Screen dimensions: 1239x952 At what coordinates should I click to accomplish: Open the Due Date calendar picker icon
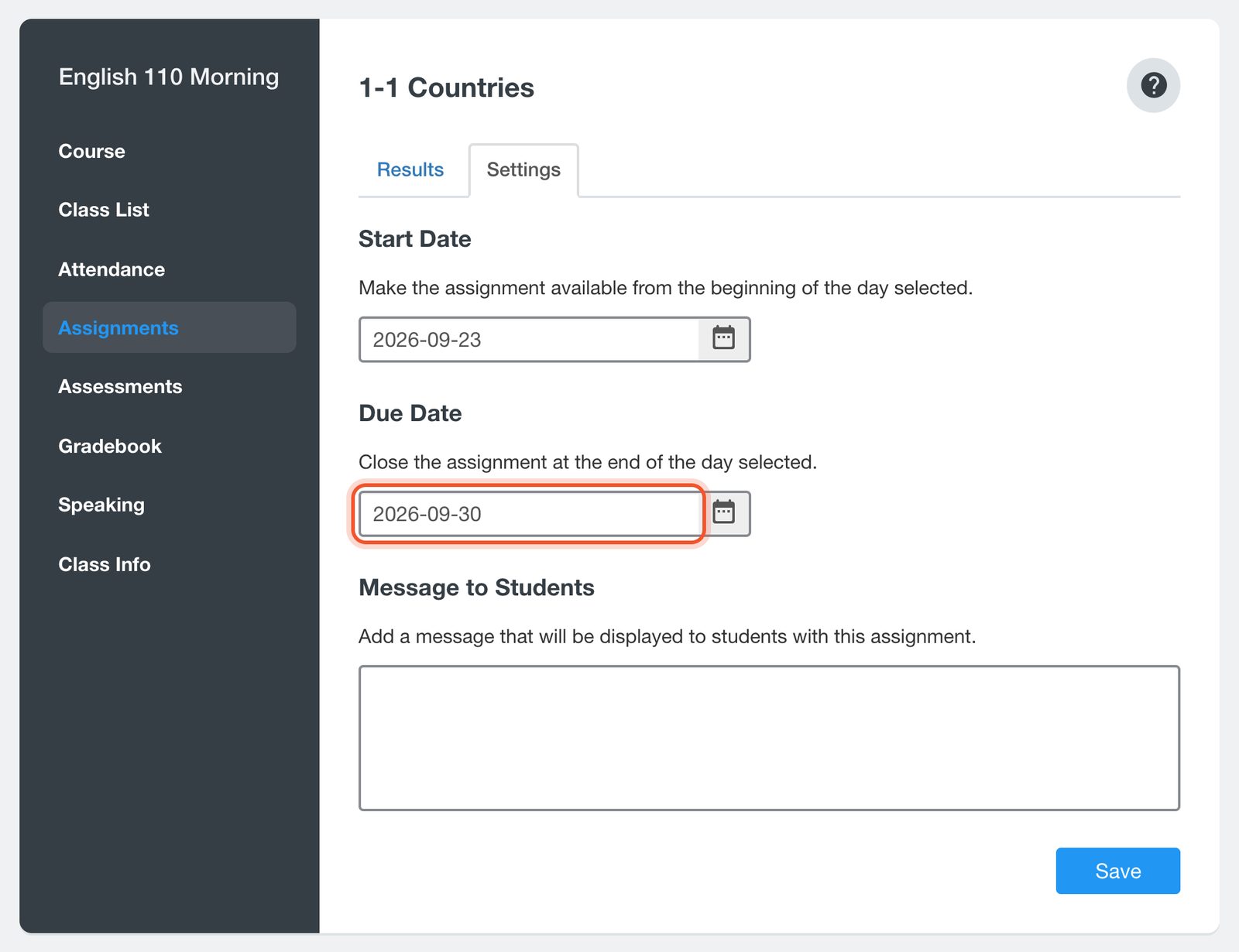tap(725, 513)
